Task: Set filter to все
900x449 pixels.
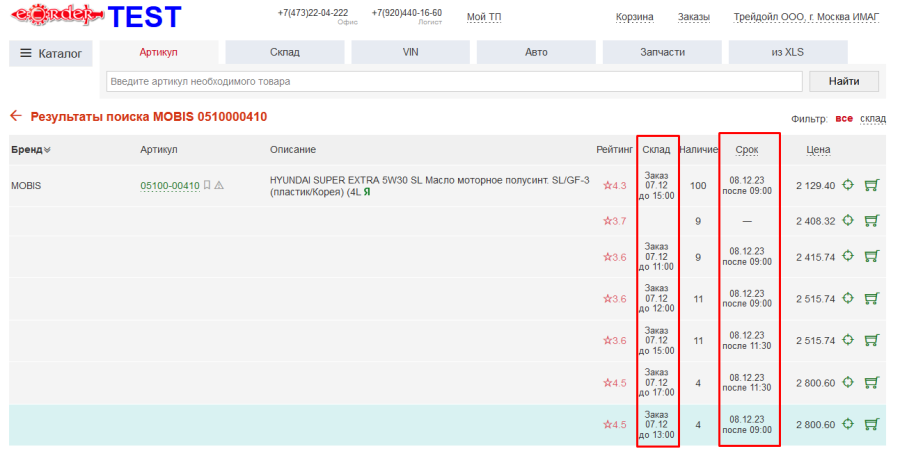Action: click(x=844, y=118)
